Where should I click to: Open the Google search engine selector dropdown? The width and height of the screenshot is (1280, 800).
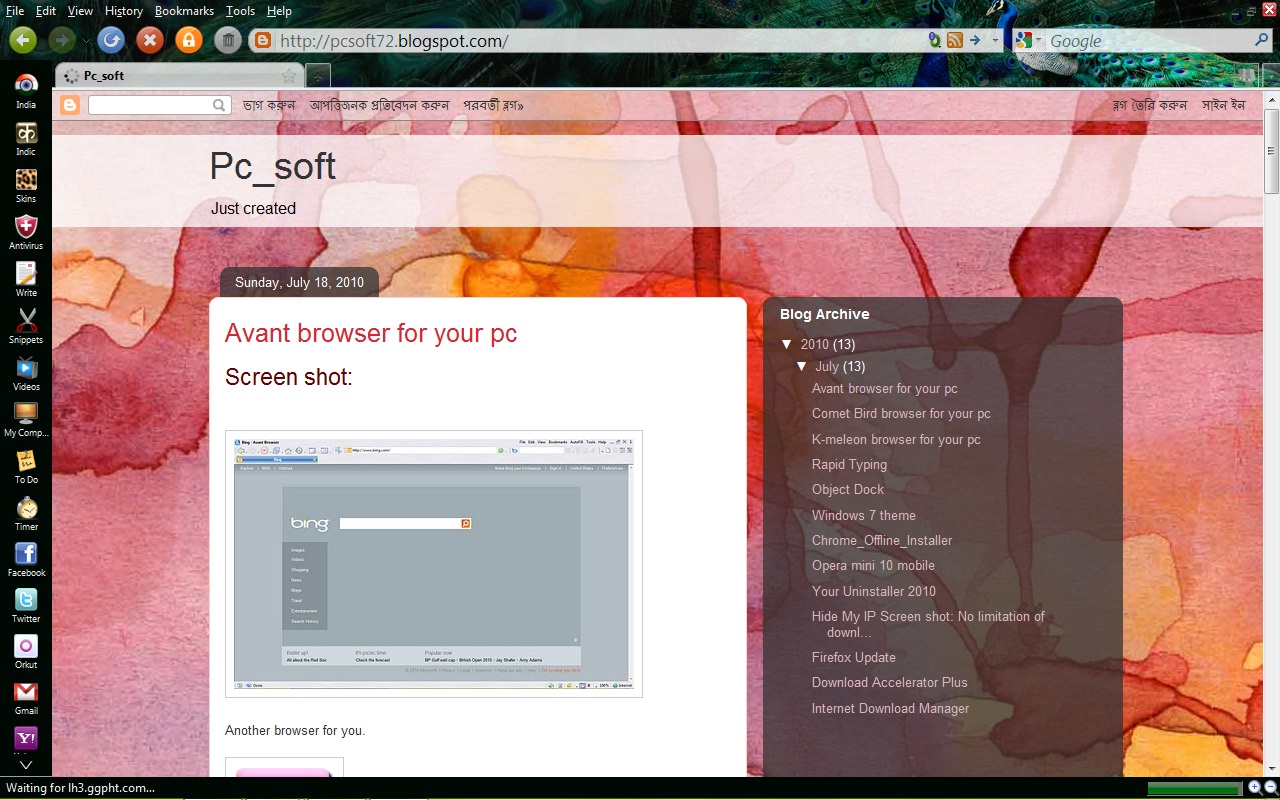coord(1029,41)
